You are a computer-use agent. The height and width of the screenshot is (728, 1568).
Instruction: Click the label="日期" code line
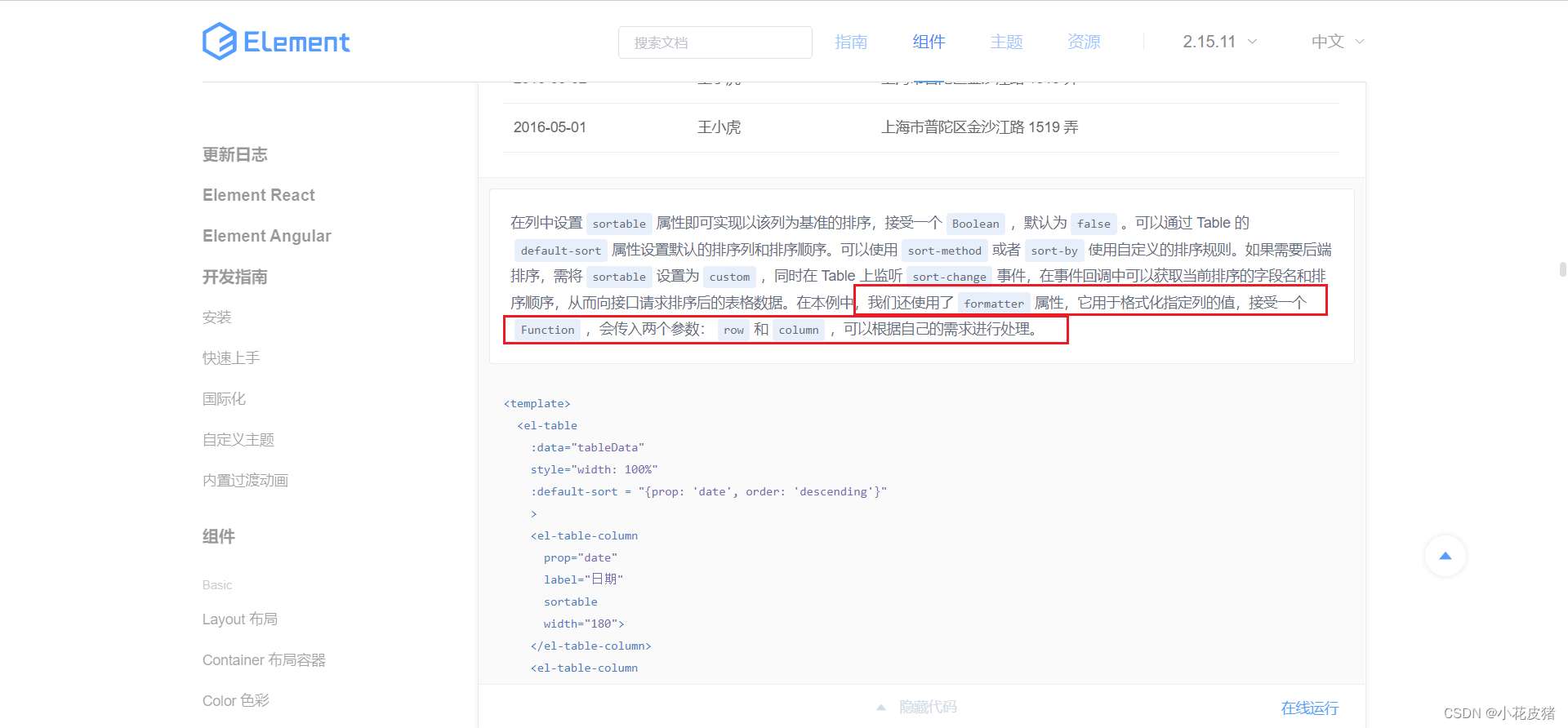pos(583,579)
